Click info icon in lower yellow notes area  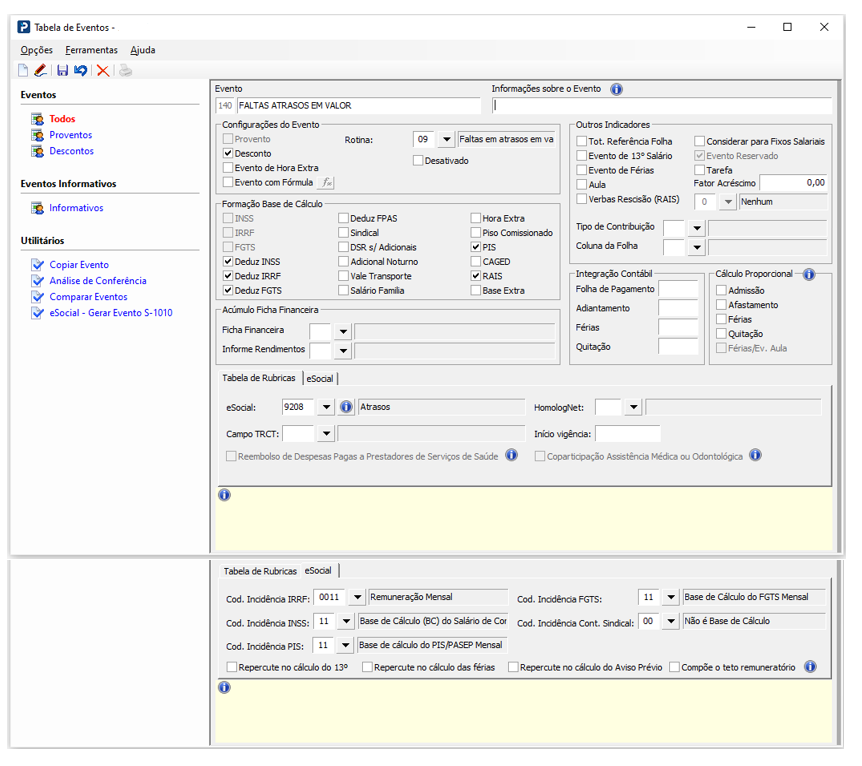[224, 687]
